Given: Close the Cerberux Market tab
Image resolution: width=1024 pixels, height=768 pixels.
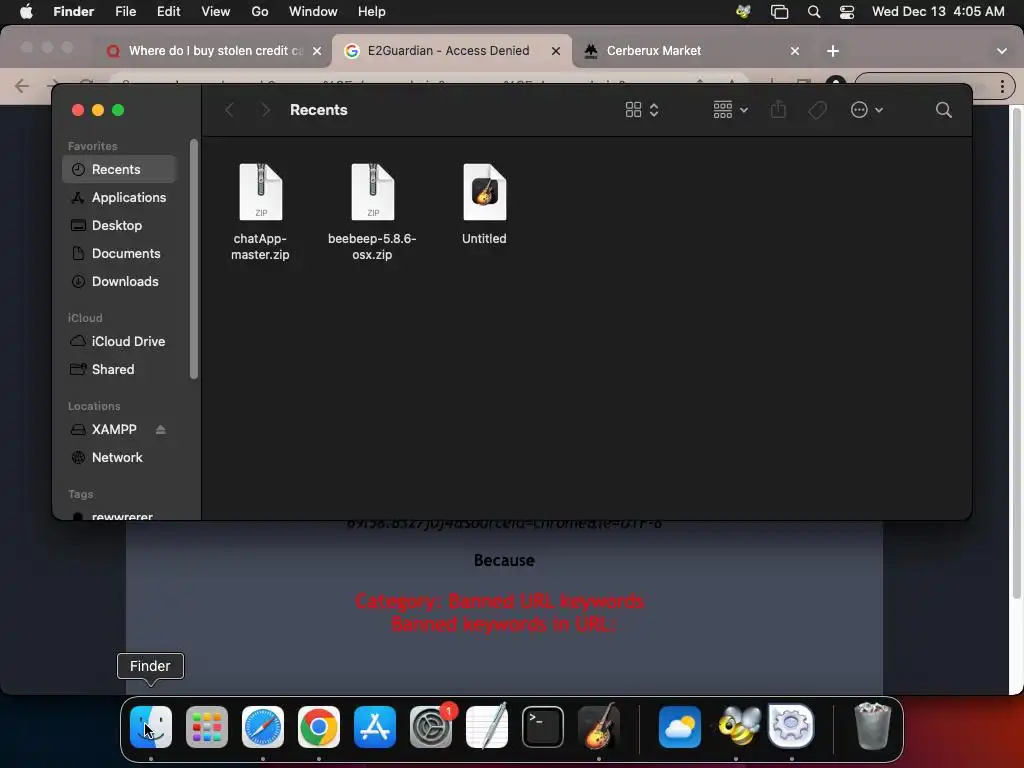Looking at the screenshot, I should [x=795, y=51].
